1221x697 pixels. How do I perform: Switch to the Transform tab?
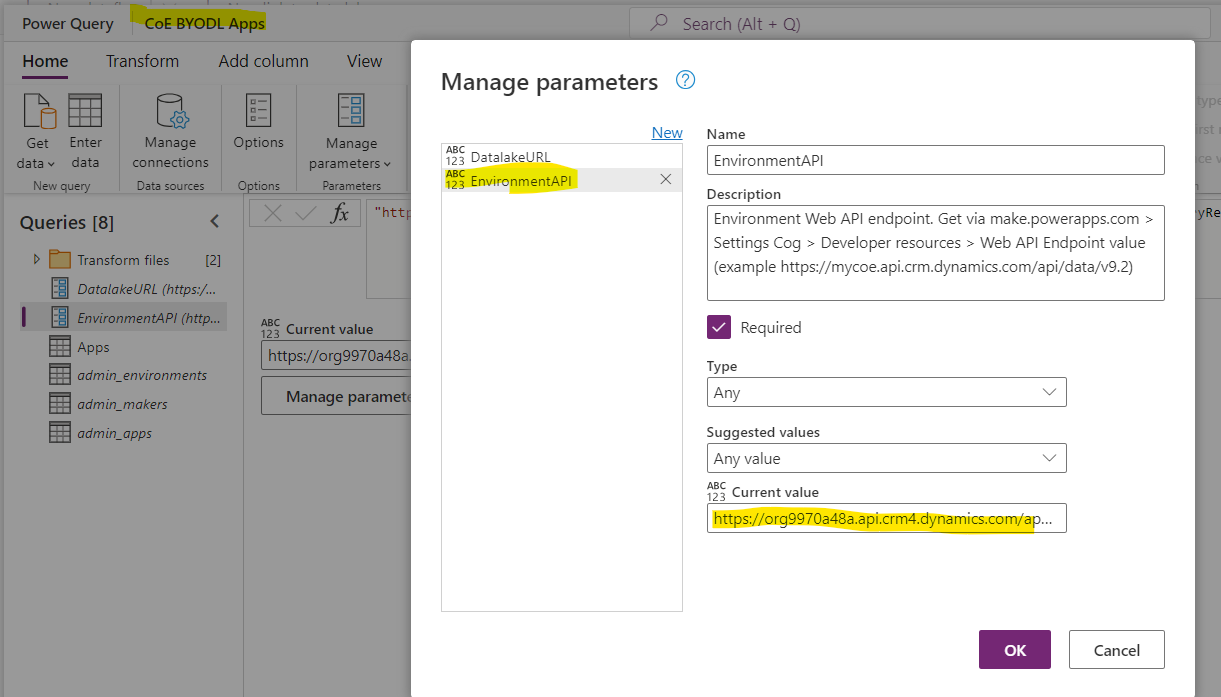(x=142, y=61)
